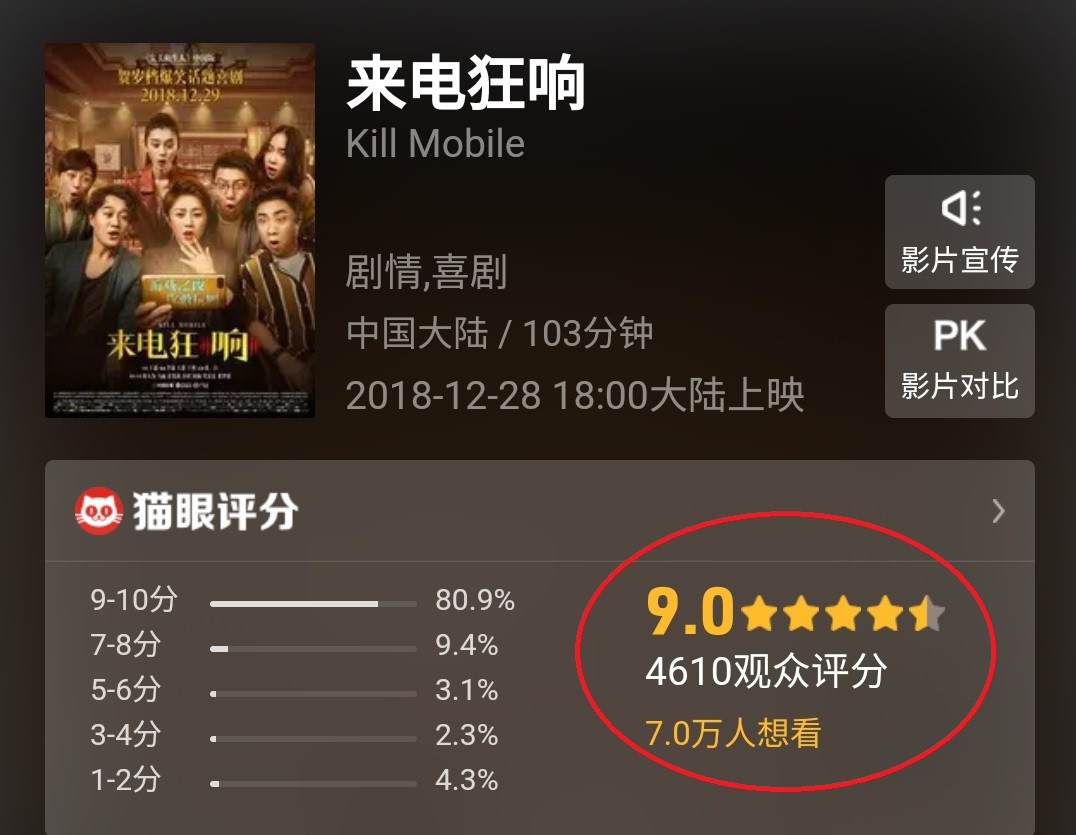The height and width of the screenshot is (835, 1076).
Task: Tap the 7.0万人想看 want-to-see link
Action: [x=733, y=733]
